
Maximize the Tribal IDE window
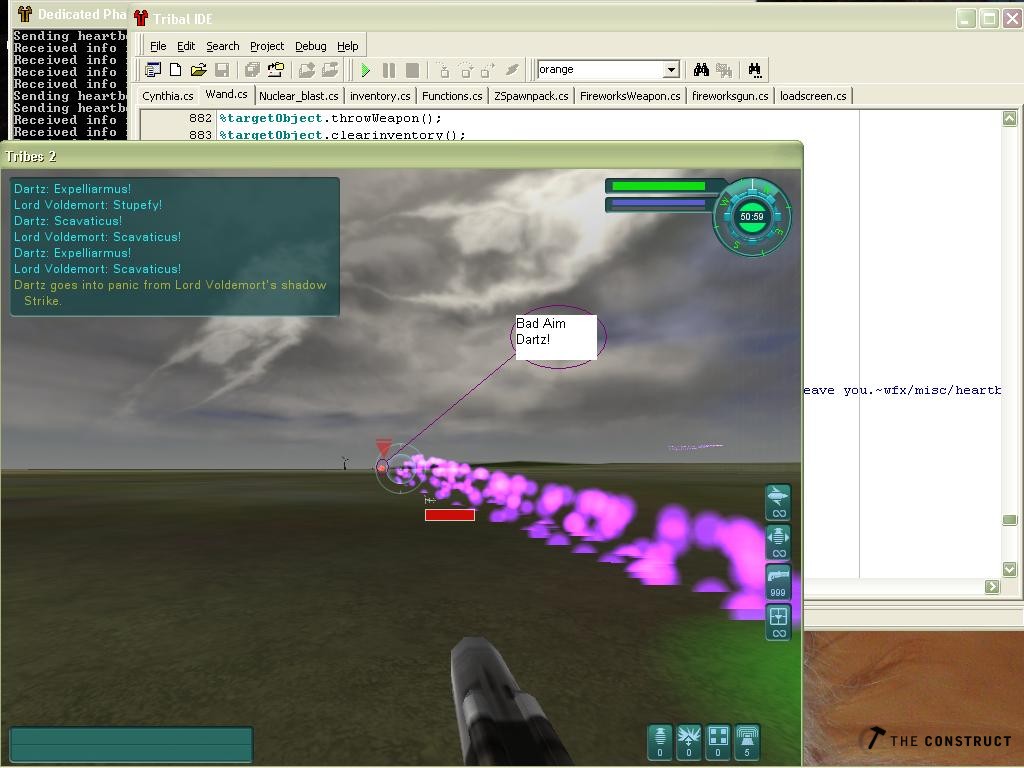click(989, 18)
